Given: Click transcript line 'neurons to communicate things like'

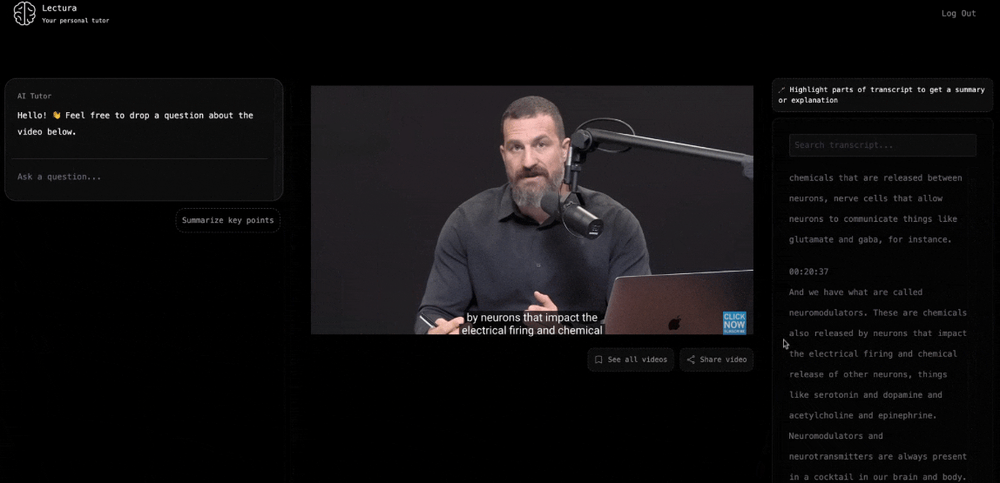Looking at the screenshot, I should pos(873,219).
